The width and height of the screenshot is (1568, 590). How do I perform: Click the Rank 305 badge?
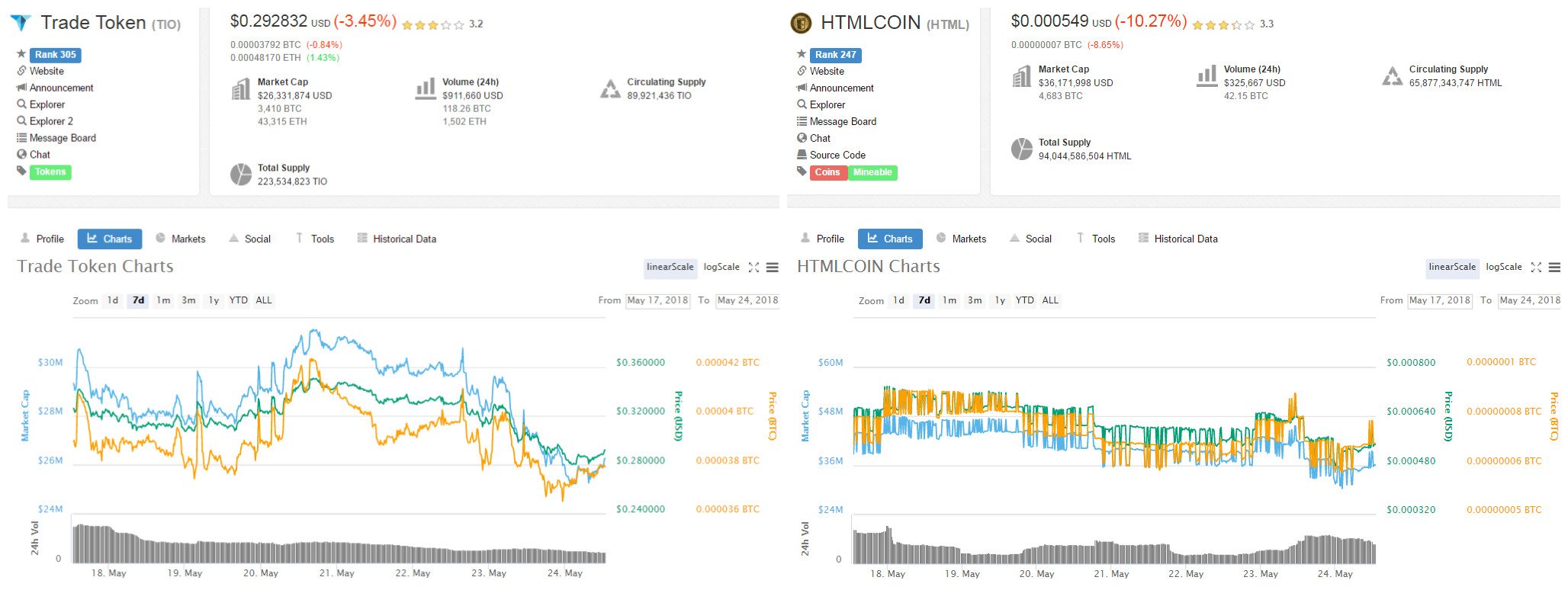(x=56, y=55)
